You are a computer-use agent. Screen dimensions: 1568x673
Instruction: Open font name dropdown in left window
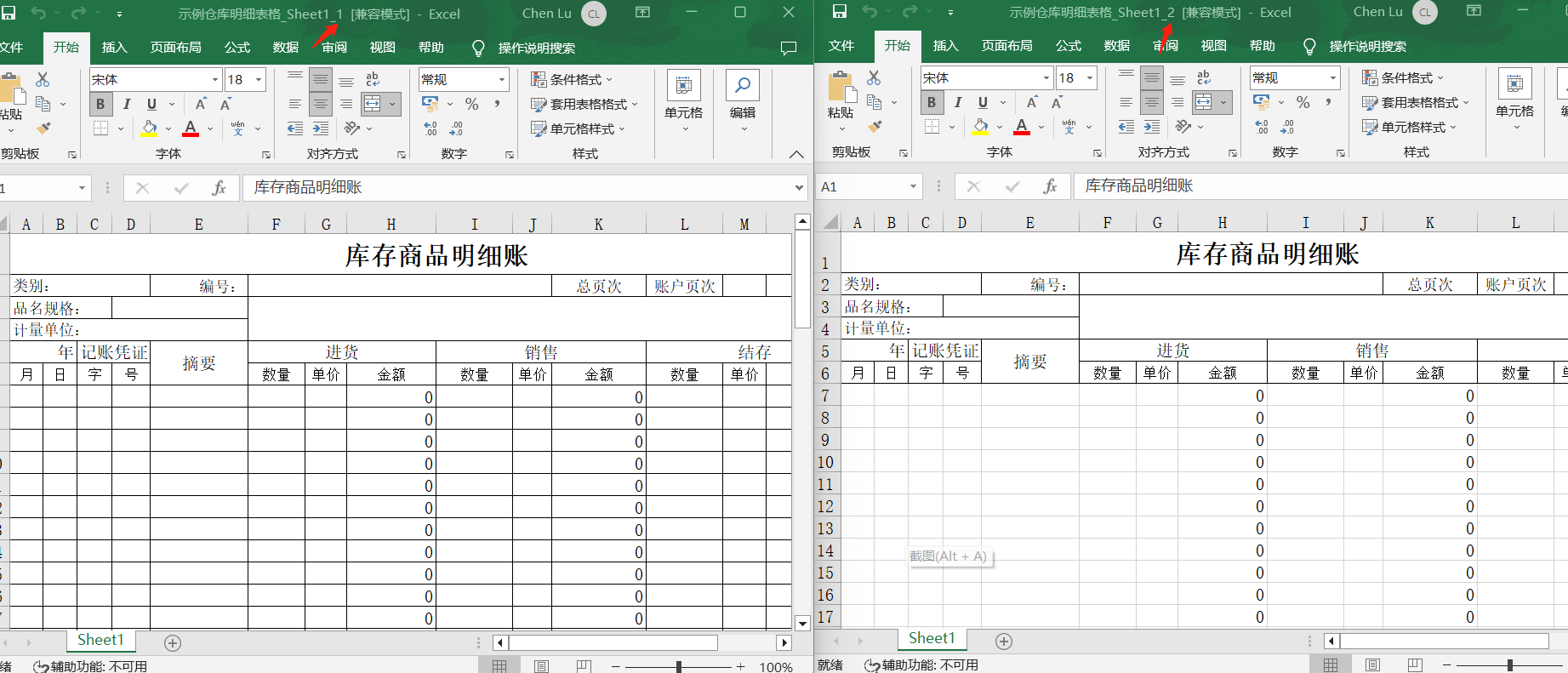[x=214, y=80]
